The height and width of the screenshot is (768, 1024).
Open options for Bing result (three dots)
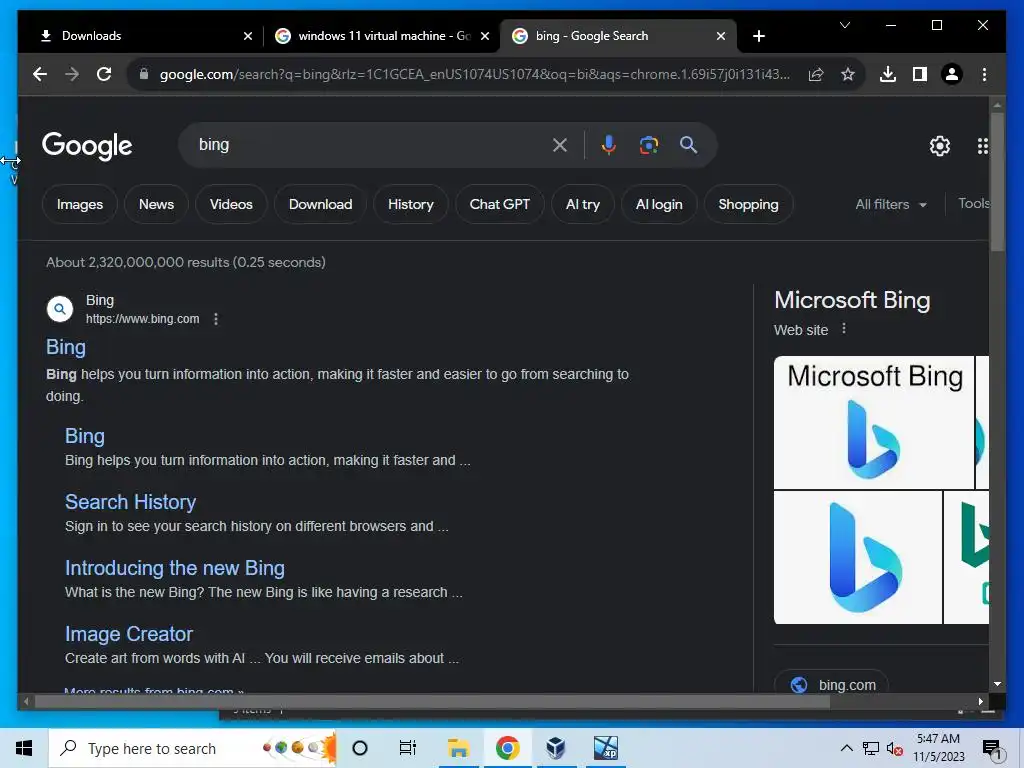(216, 319)
